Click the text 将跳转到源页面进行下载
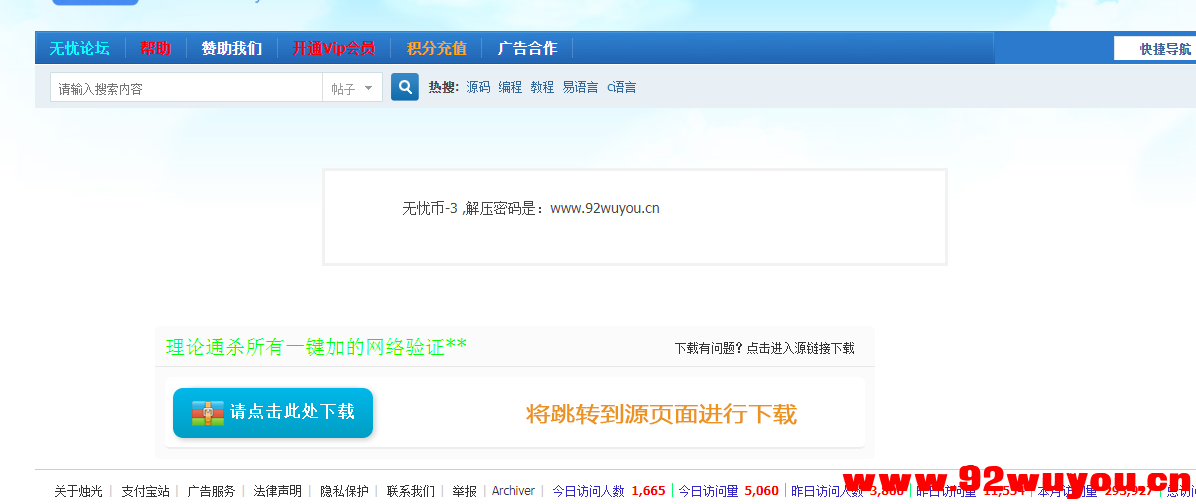This screenshot has width=1196, height=504. coord(661,414)
